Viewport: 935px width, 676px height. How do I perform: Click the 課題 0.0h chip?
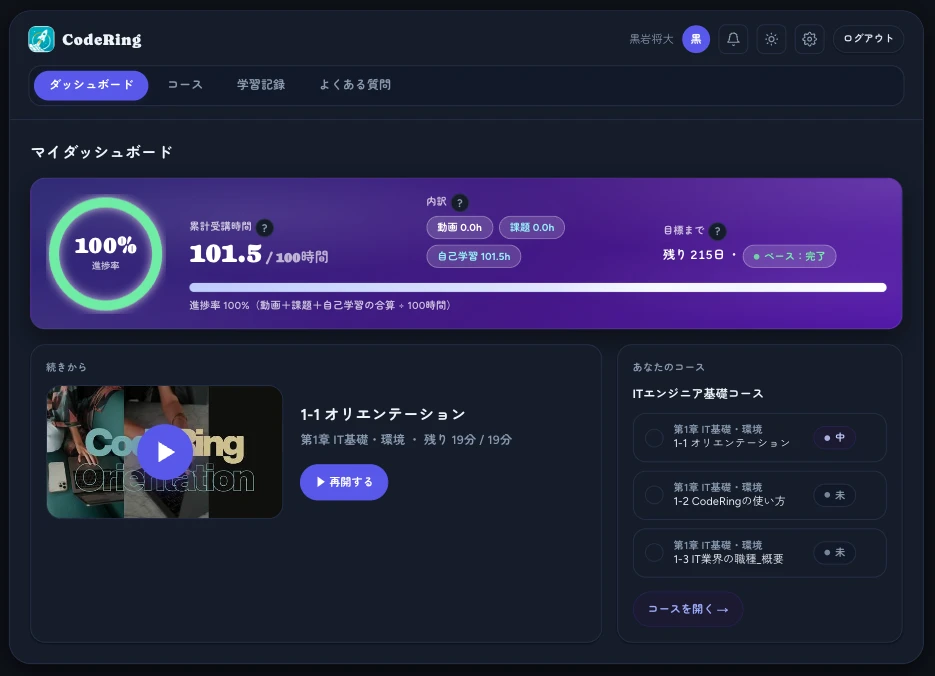[532, 228]
